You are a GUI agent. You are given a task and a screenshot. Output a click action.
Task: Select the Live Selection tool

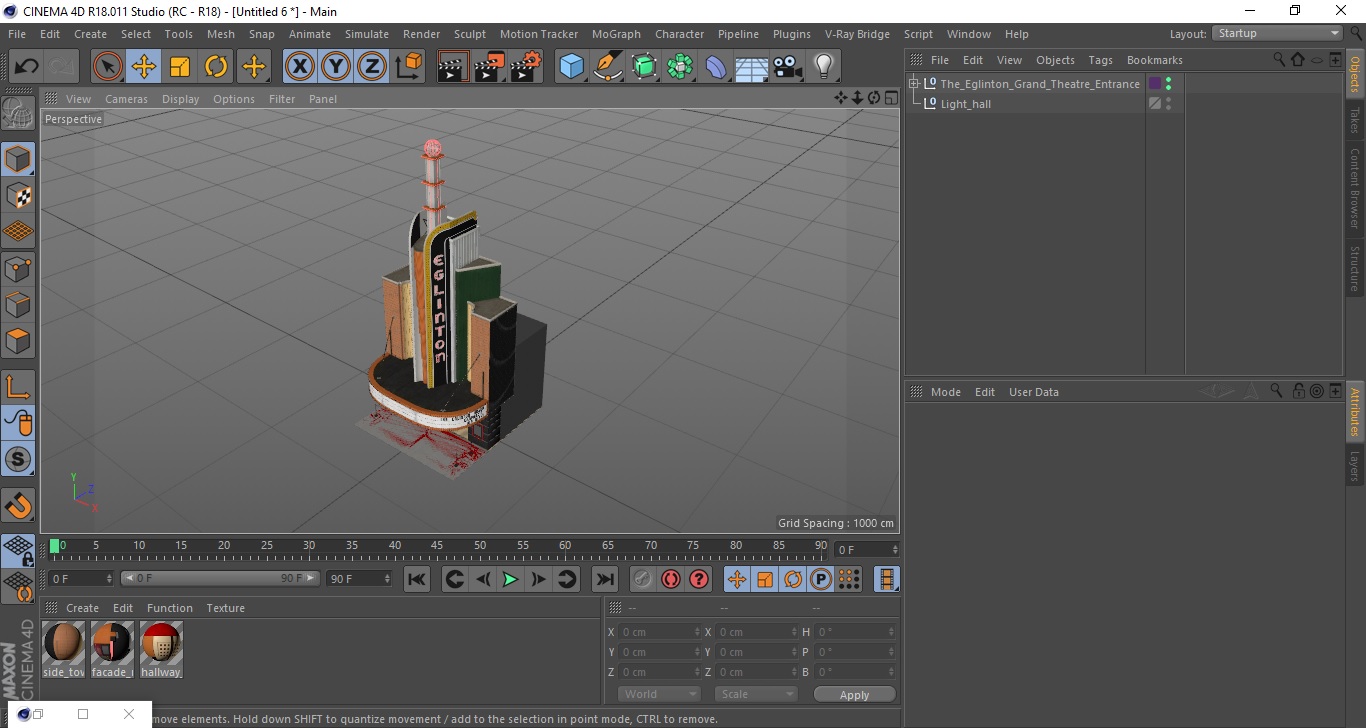107,67
